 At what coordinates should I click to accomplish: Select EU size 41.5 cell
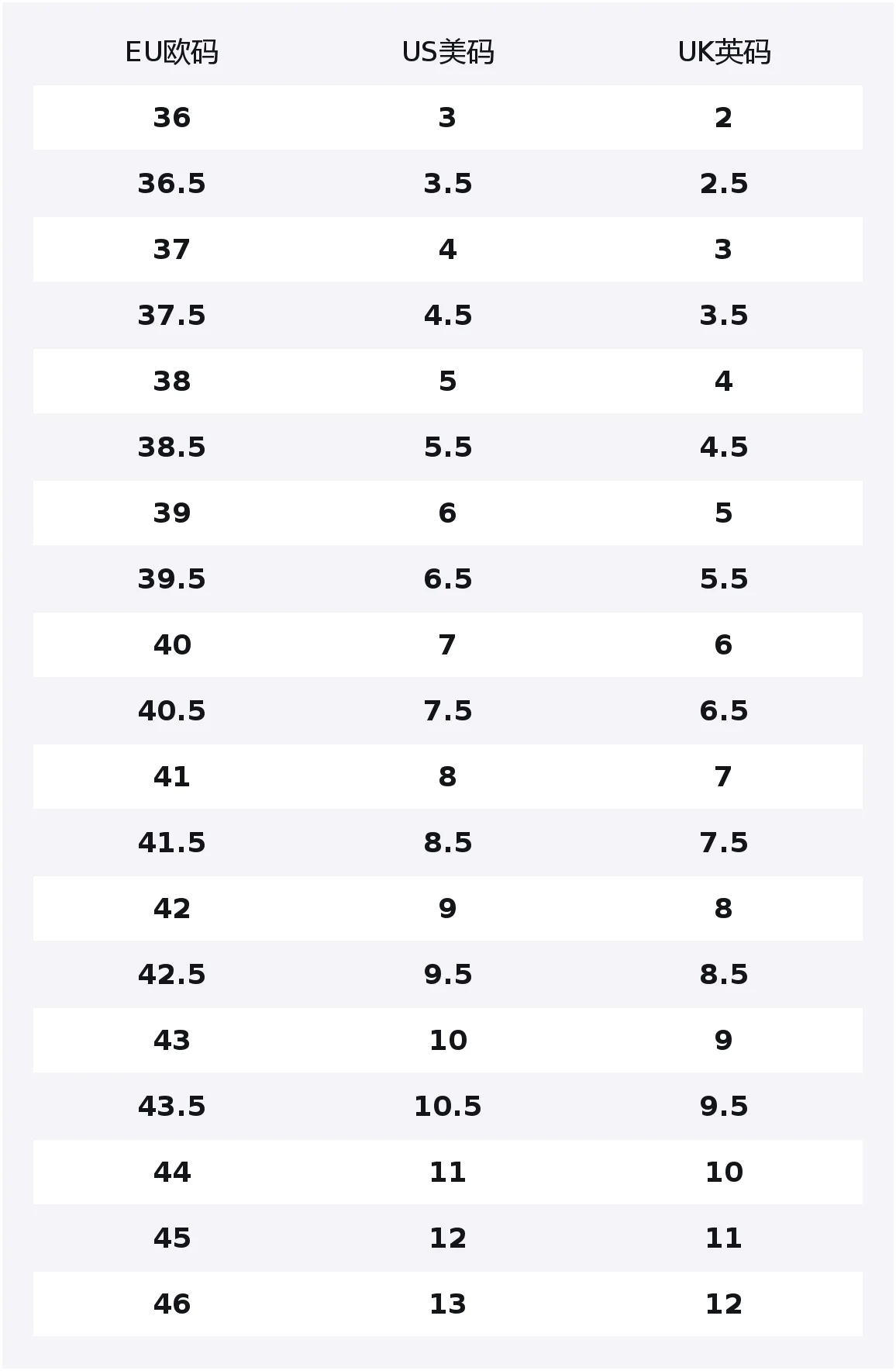pyautogui.click(x=171, y=843)
